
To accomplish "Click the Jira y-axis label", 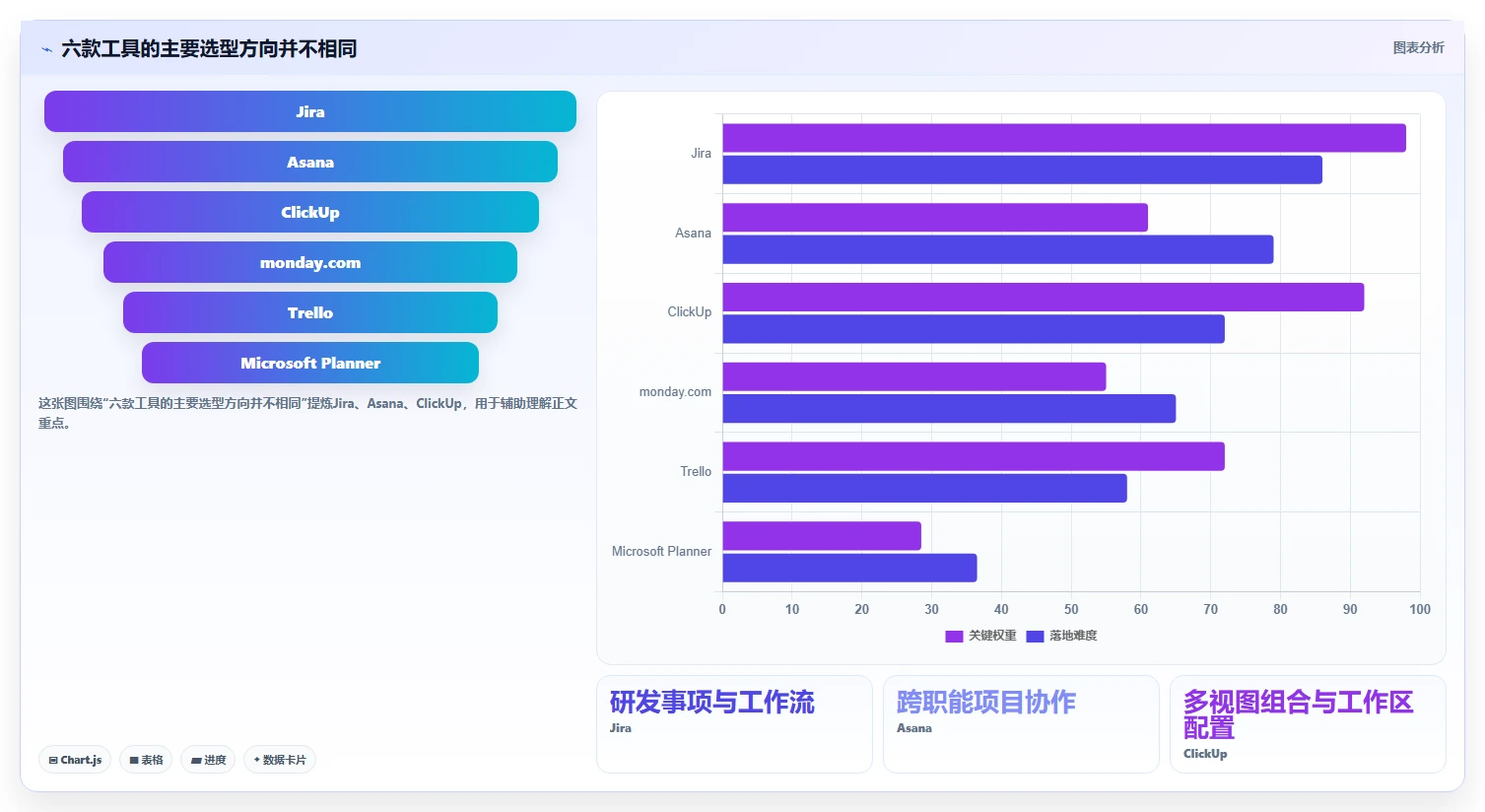I will point(701,154).
